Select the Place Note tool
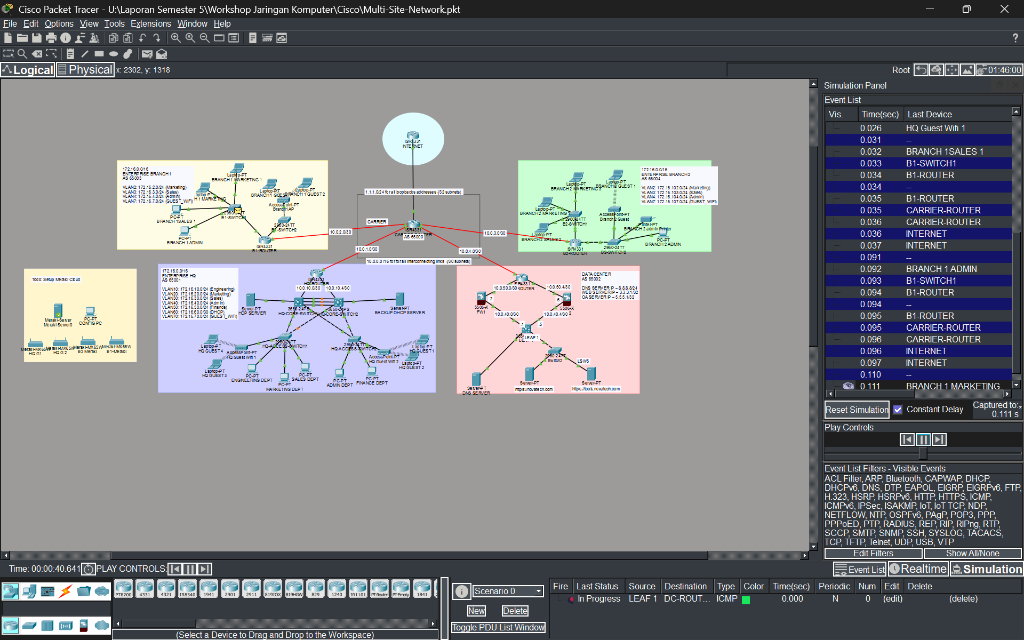The image size is (1024, 640). tap(70, 54)
